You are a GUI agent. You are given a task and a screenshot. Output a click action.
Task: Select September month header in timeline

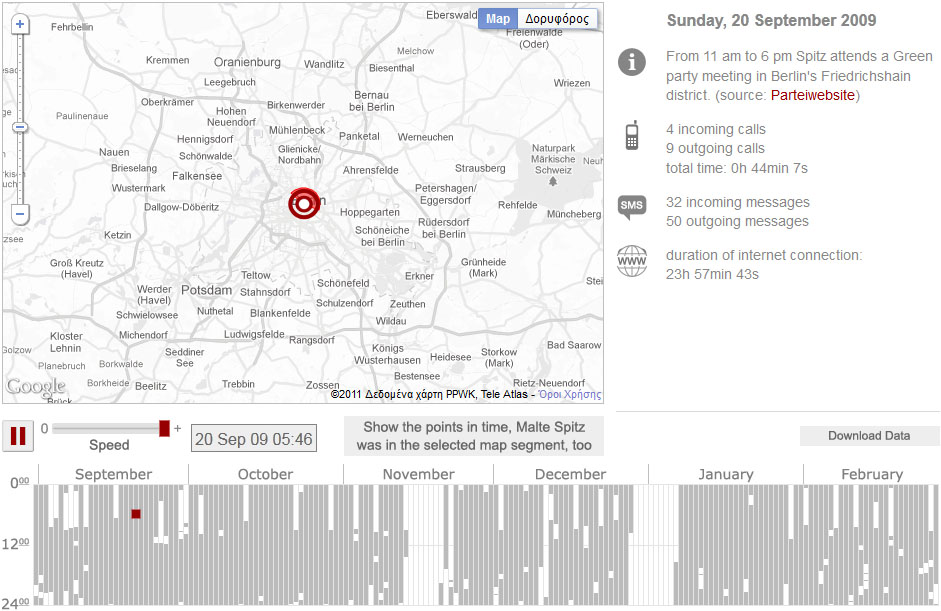coord(113,474)
